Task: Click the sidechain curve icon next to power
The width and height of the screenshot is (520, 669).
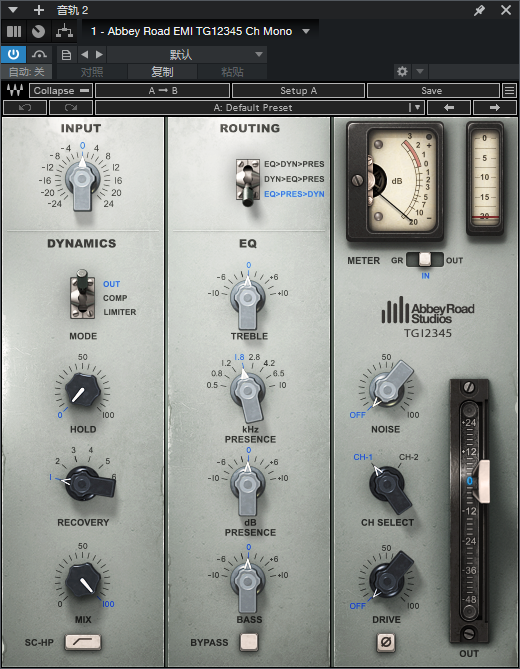Action: (x=39, y=55)
